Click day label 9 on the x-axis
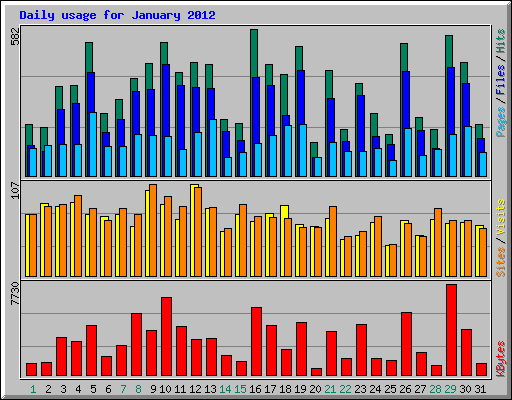The image size is (512, 400). tap(153, 389)
